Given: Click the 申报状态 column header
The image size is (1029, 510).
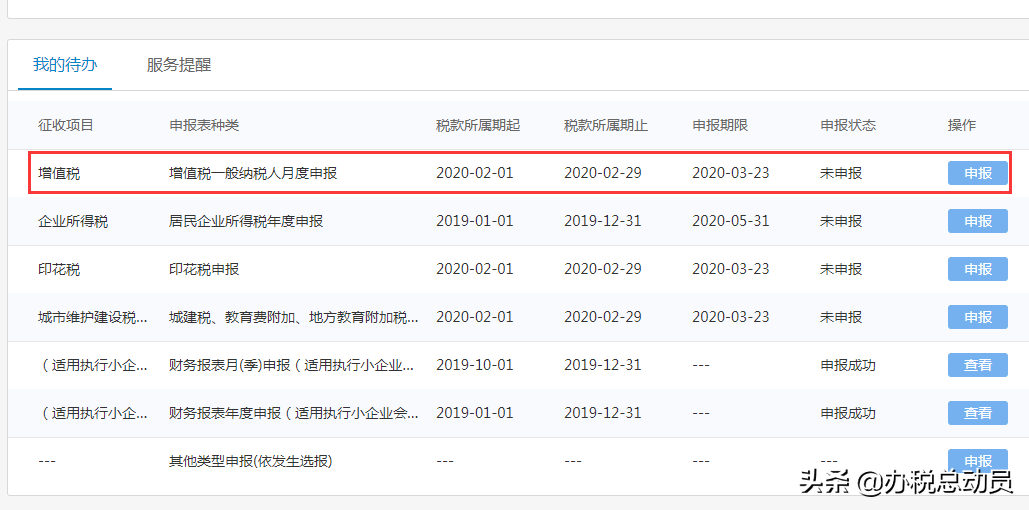Looking at the screenshot, I should [x=848, y=125].
